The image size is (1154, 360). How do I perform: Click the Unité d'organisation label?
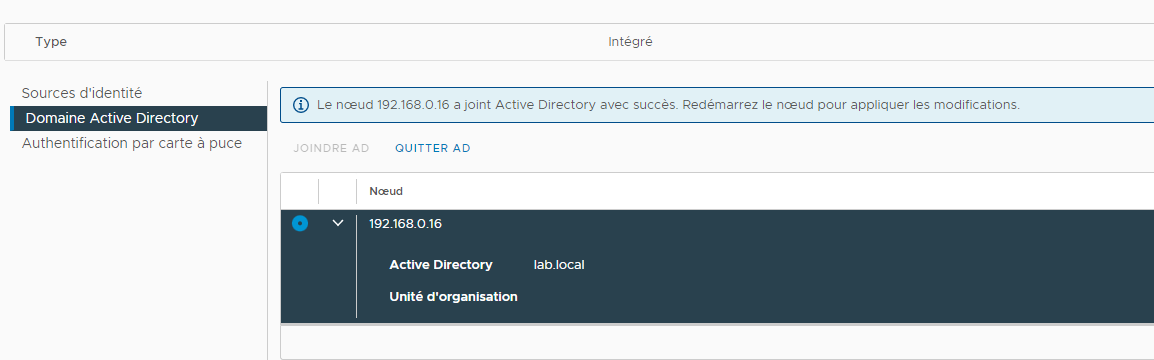453,297
